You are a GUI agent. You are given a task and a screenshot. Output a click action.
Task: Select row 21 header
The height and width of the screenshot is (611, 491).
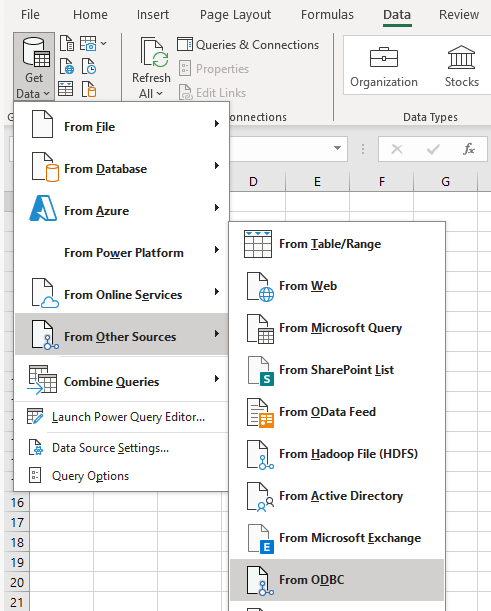(x=17, y=602)
